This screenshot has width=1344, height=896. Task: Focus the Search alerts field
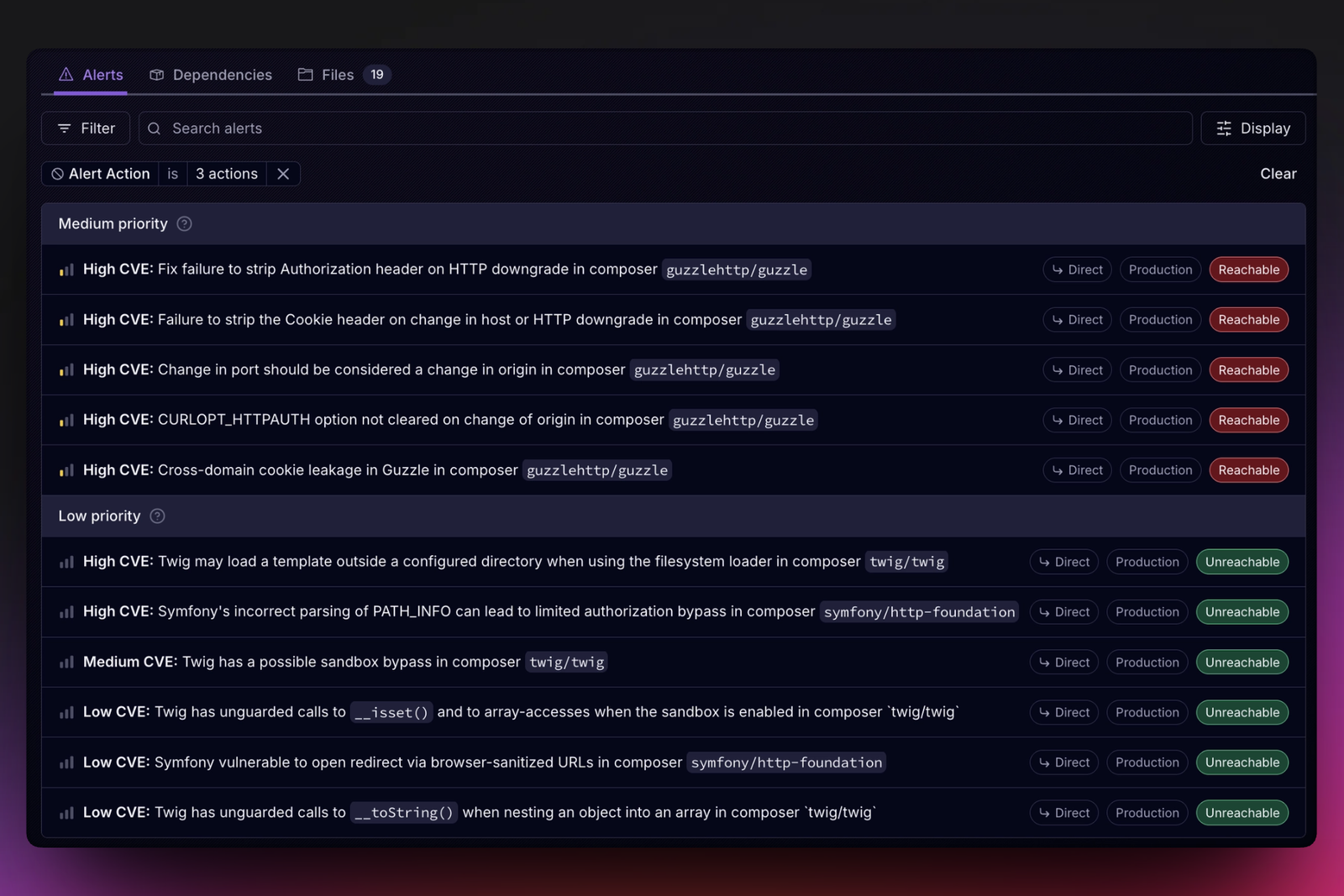[x=665, y=128]
